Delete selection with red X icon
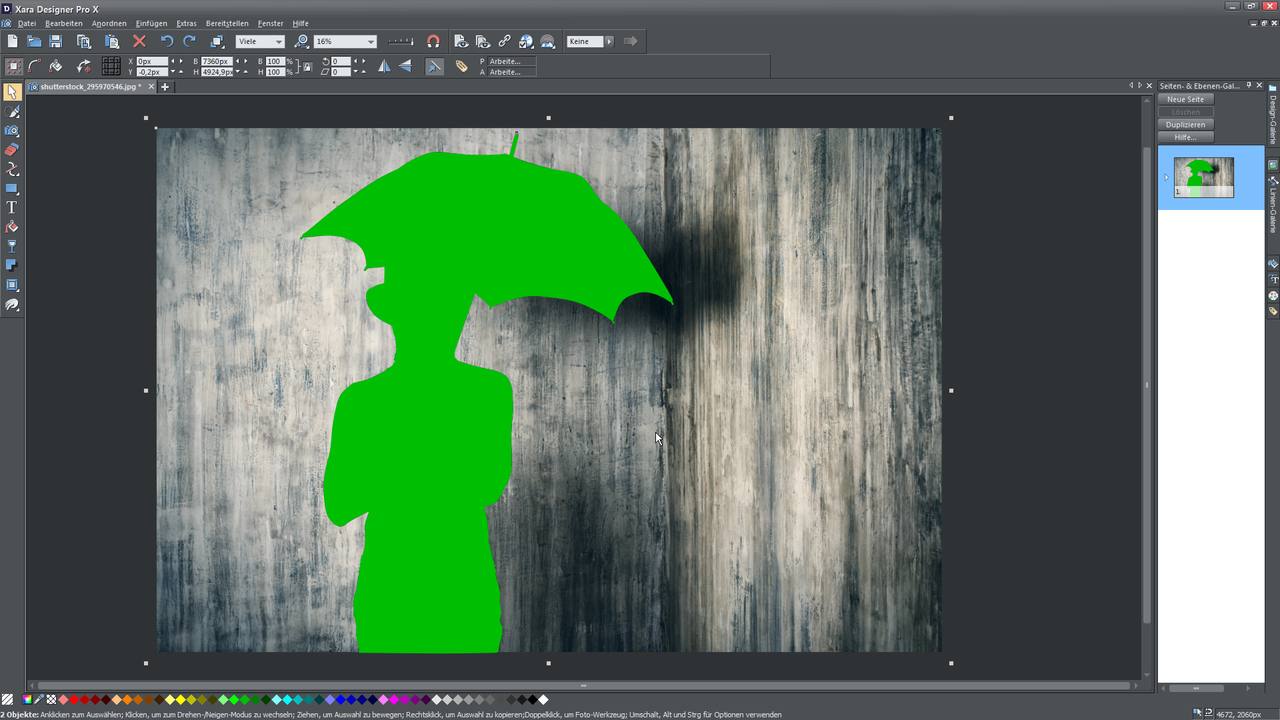Image resolution: width=1280 pixels, height=720 pixels. point(139,41)
